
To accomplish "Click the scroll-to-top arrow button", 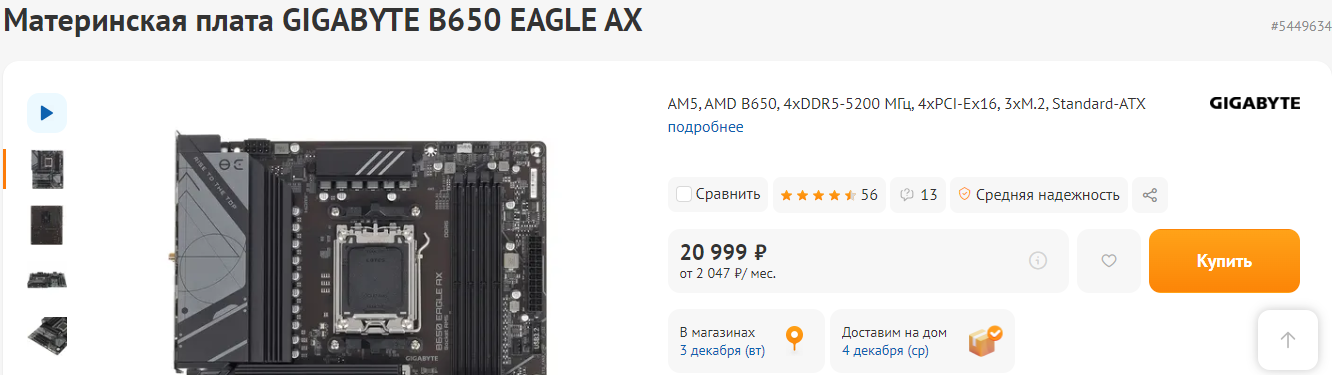I will point(1288,340).
